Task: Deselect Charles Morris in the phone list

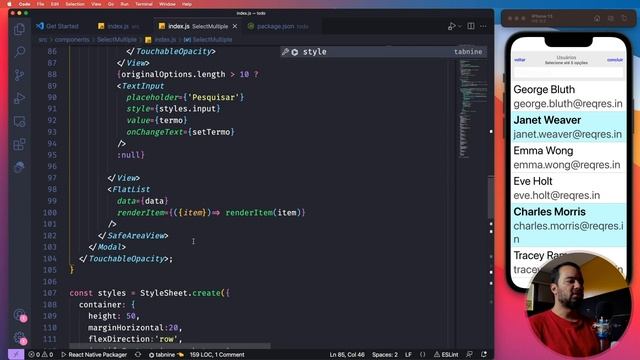Action: click(x=568, y=225)
